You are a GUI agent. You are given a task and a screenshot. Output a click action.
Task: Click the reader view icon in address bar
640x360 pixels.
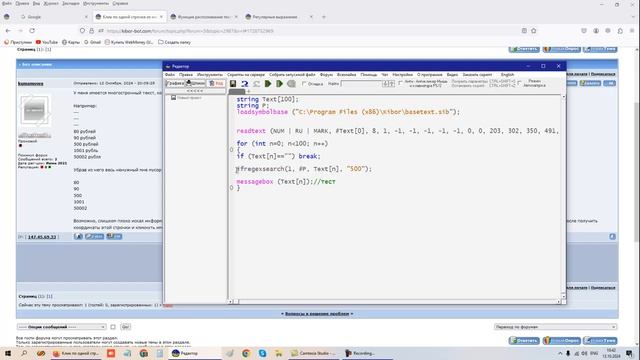click(x=524, y=31)
